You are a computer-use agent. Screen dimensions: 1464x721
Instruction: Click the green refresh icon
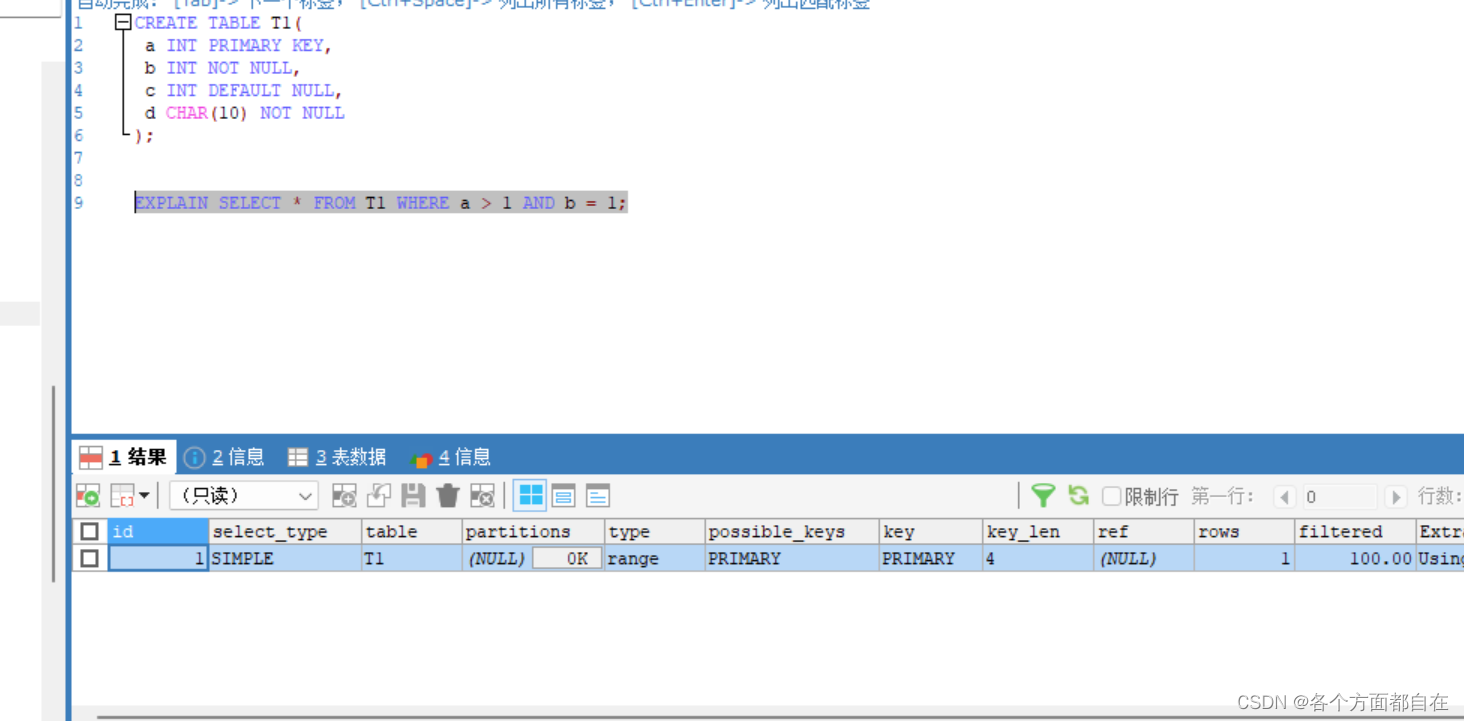[x=1078, y=495]
